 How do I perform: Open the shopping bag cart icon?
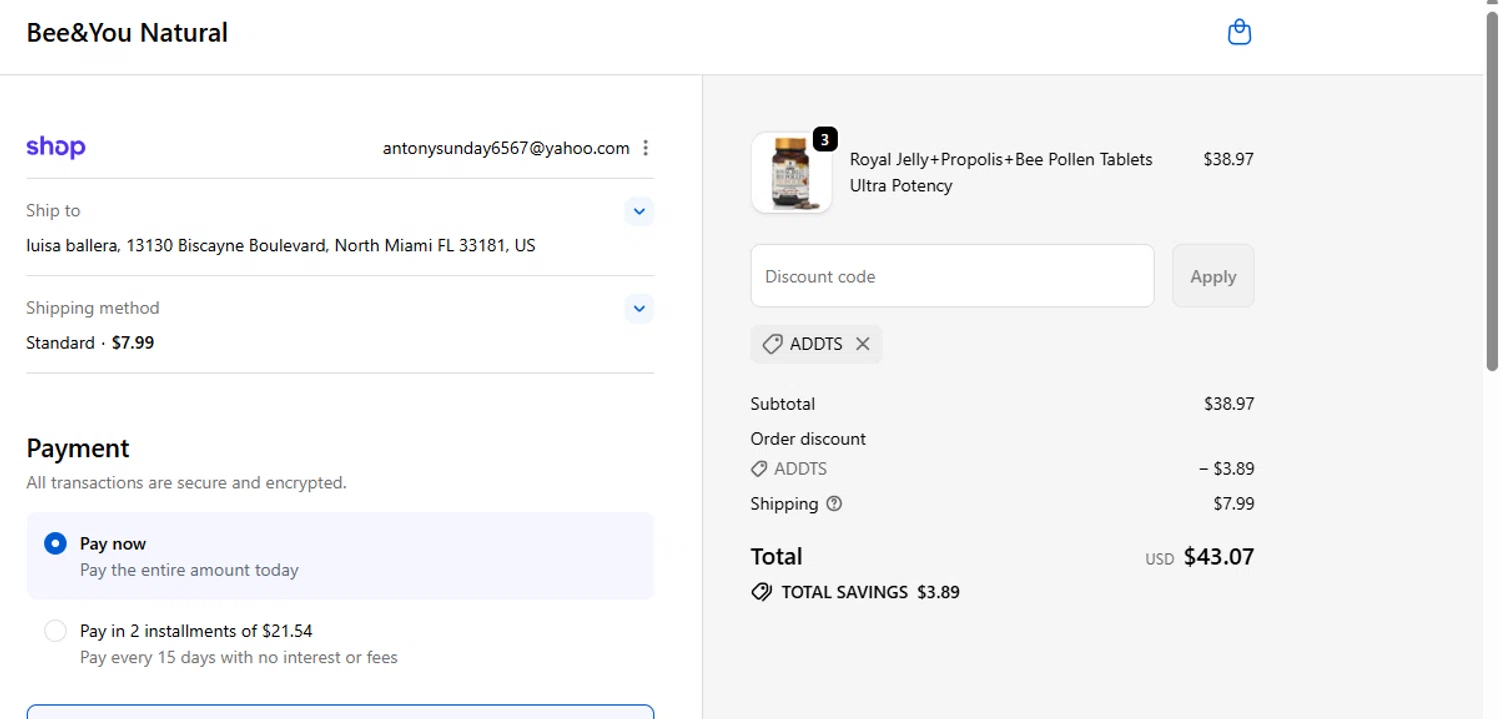coord(1239,33)
